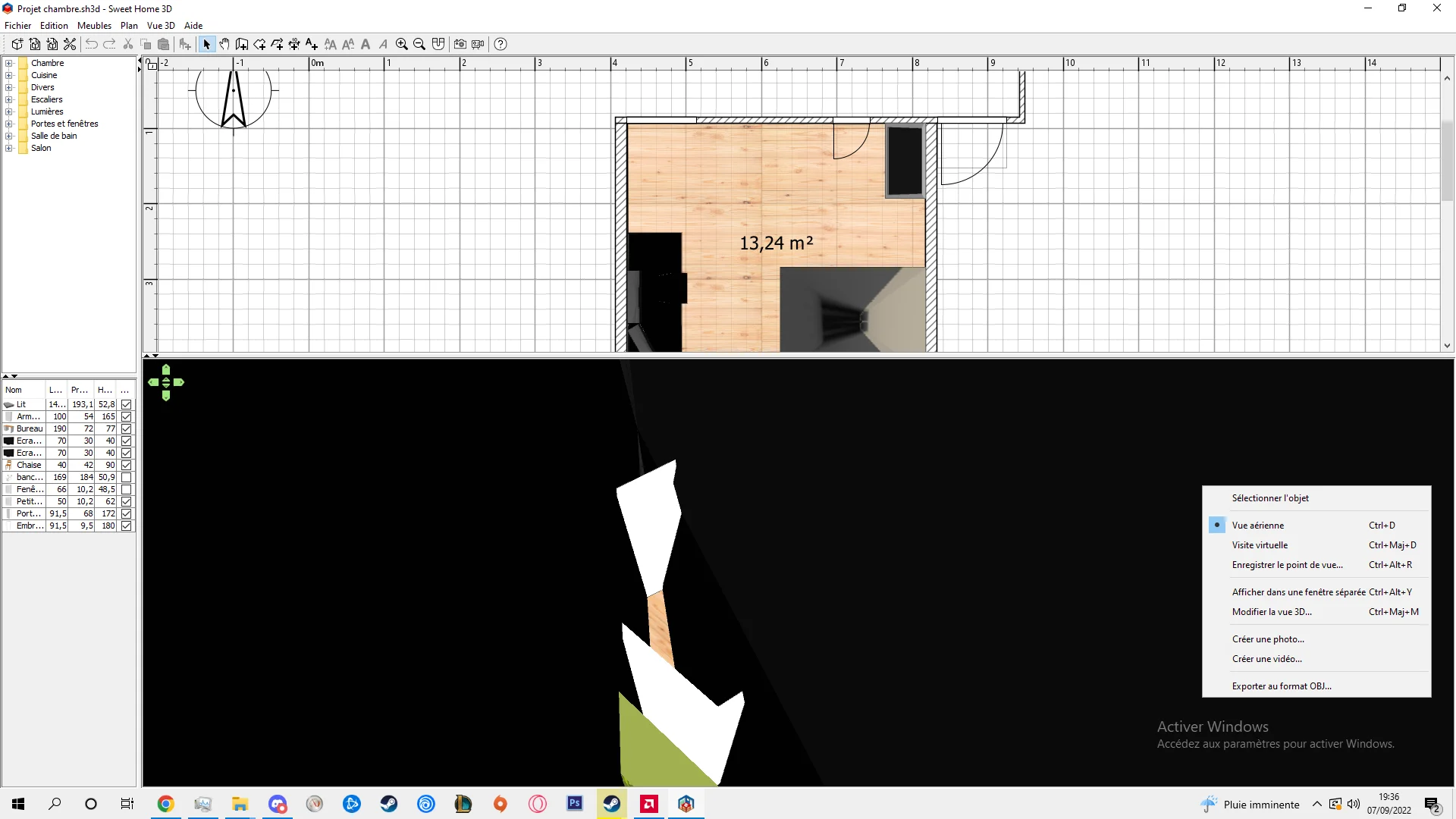Choose Visite virtuelle from context menu
Viewport: 1456px width, 819px height.
pyautogui.click(x=1260, y=545)
